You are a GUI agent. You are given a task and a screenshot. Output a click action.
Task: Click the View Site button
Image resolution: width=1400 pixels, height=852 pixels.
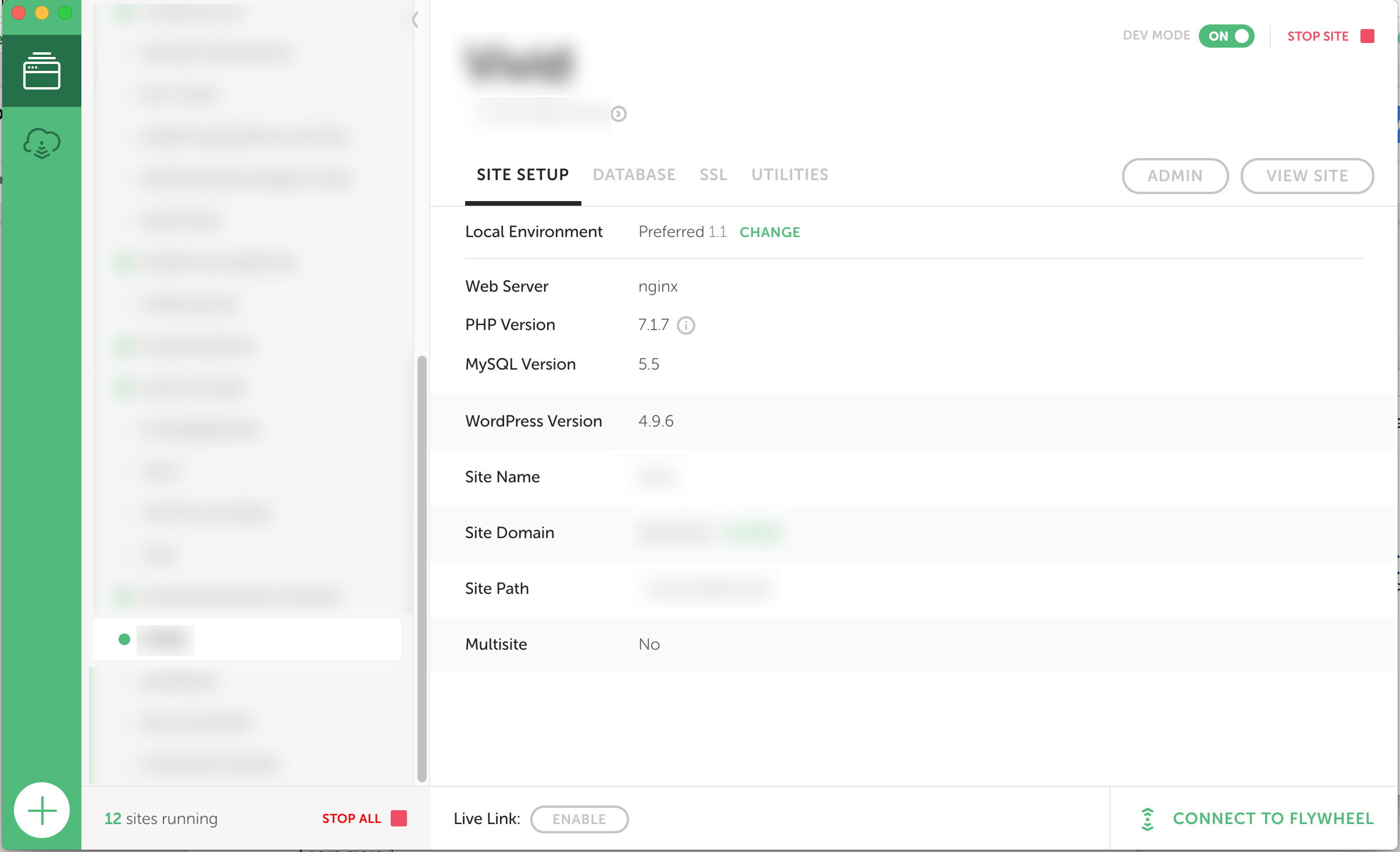[x=1307, y=176]
